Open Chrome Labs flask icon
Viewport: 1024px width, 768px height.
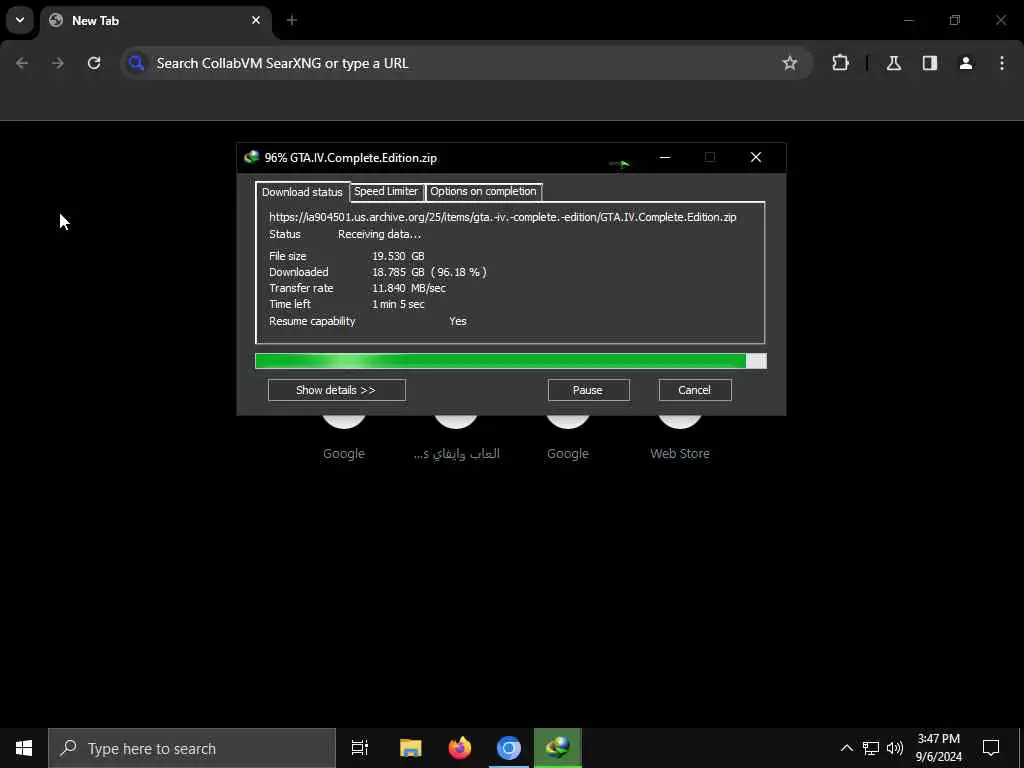pyautogui.click(x=894, y=63)
